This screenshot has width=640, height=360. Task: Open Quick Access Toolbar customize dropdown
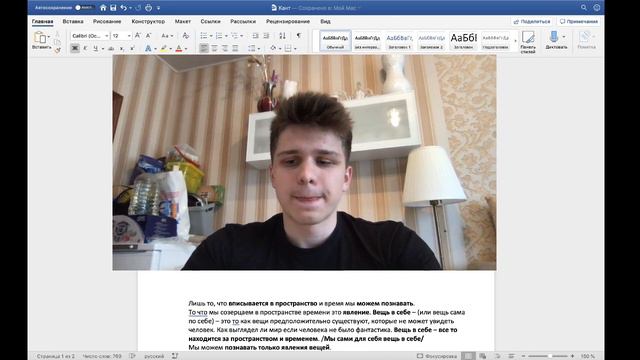[x=158, y=8]
